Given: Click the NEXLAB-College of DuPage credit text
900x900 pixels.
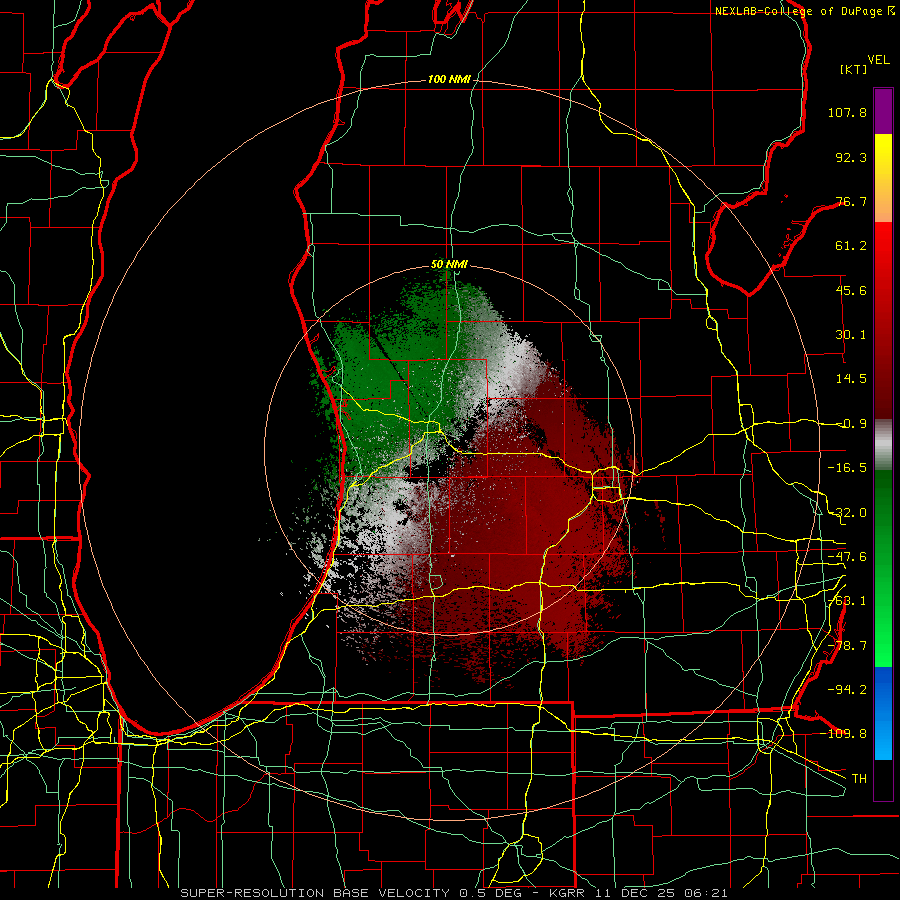Looking at the screenshot, I should click(805, 11).
